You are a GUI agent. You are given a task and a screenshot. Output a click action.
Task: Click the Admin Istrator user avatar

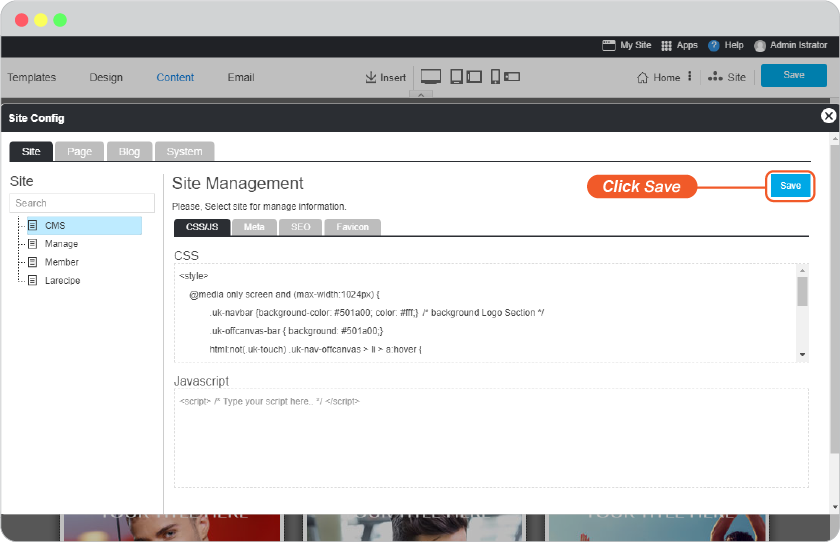pyautogui.click(x=759, y=46)
